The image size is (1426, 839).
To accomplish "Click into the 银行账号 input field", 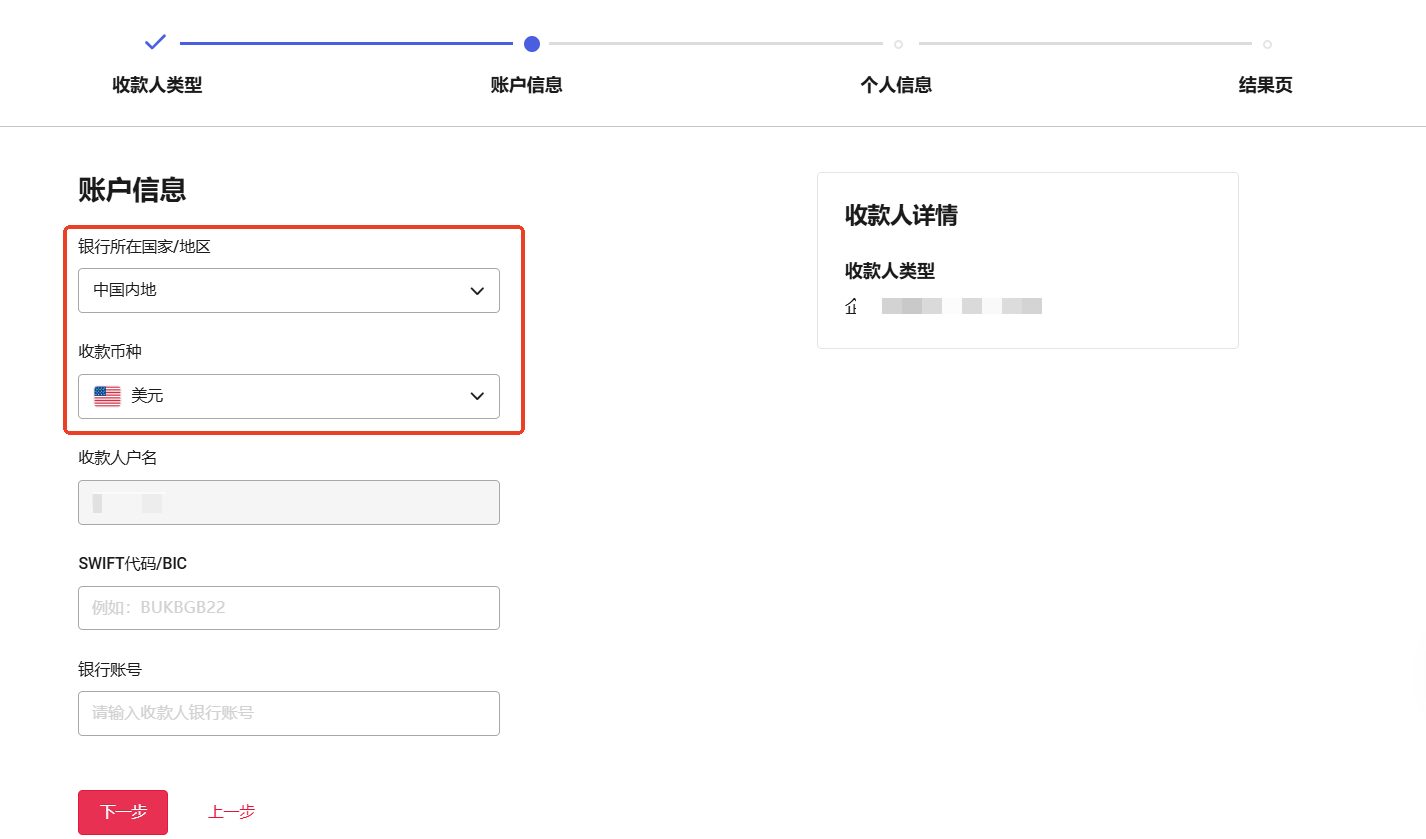I will 288,713.
